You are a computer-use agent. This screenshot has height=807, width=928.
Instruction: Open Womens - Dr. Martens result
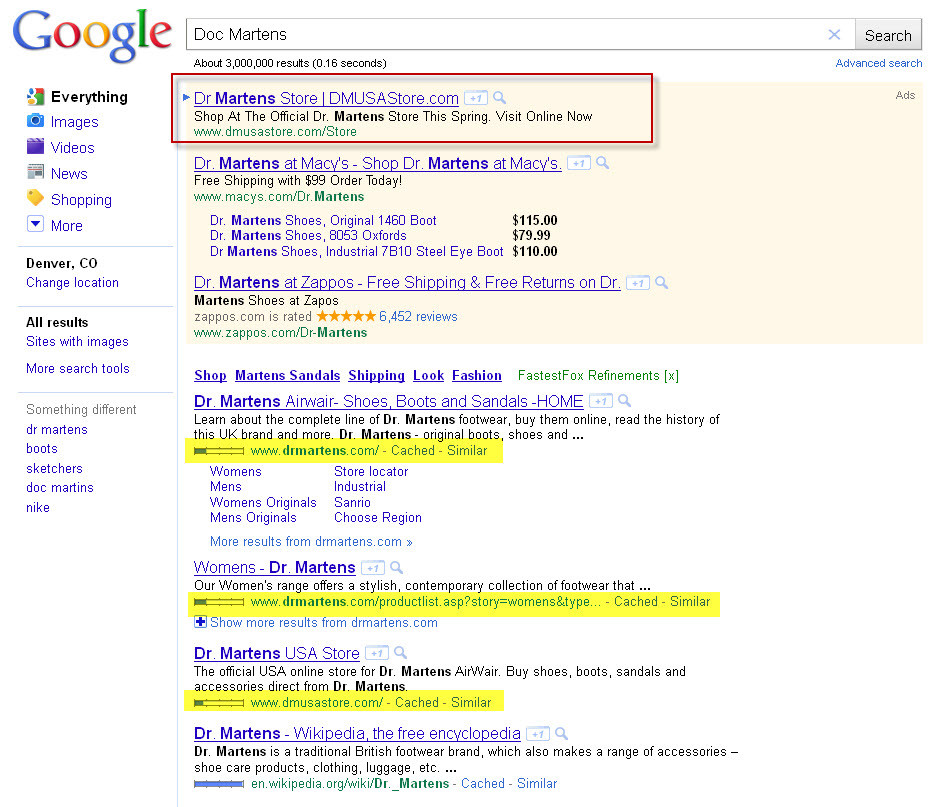tap(275, 568)
